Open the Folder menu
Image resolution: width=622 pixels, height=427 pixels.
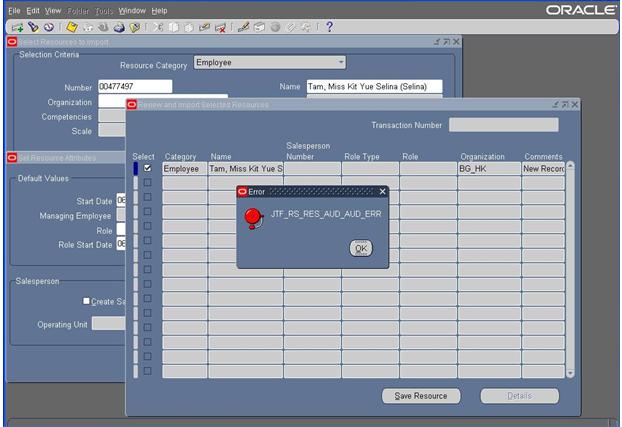pyautogui.click(x=78, y=11)
